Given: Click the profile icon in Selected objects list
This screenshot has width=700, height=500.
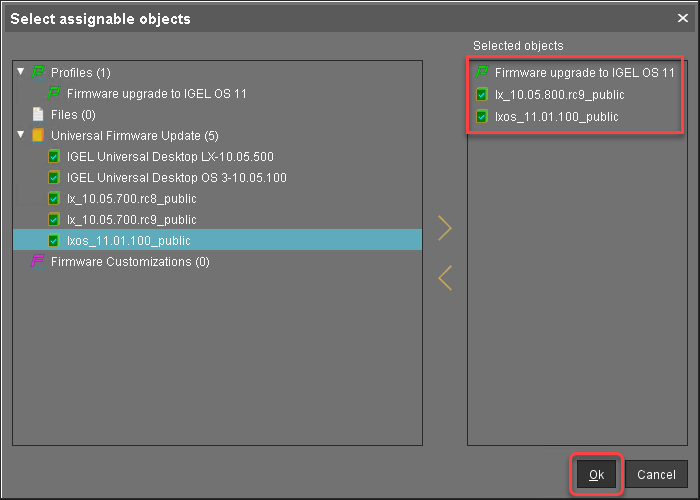Looking at the screenshot, I should click(x=482, y=73).
